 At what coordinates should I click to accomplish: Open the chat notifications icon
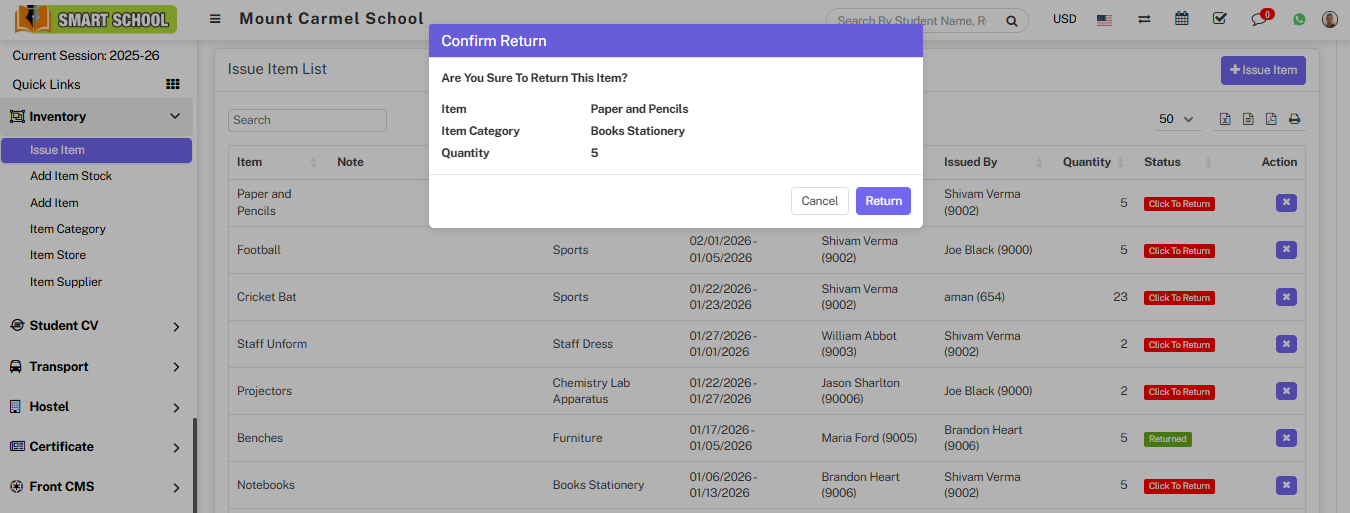(x=1259, y=20)
